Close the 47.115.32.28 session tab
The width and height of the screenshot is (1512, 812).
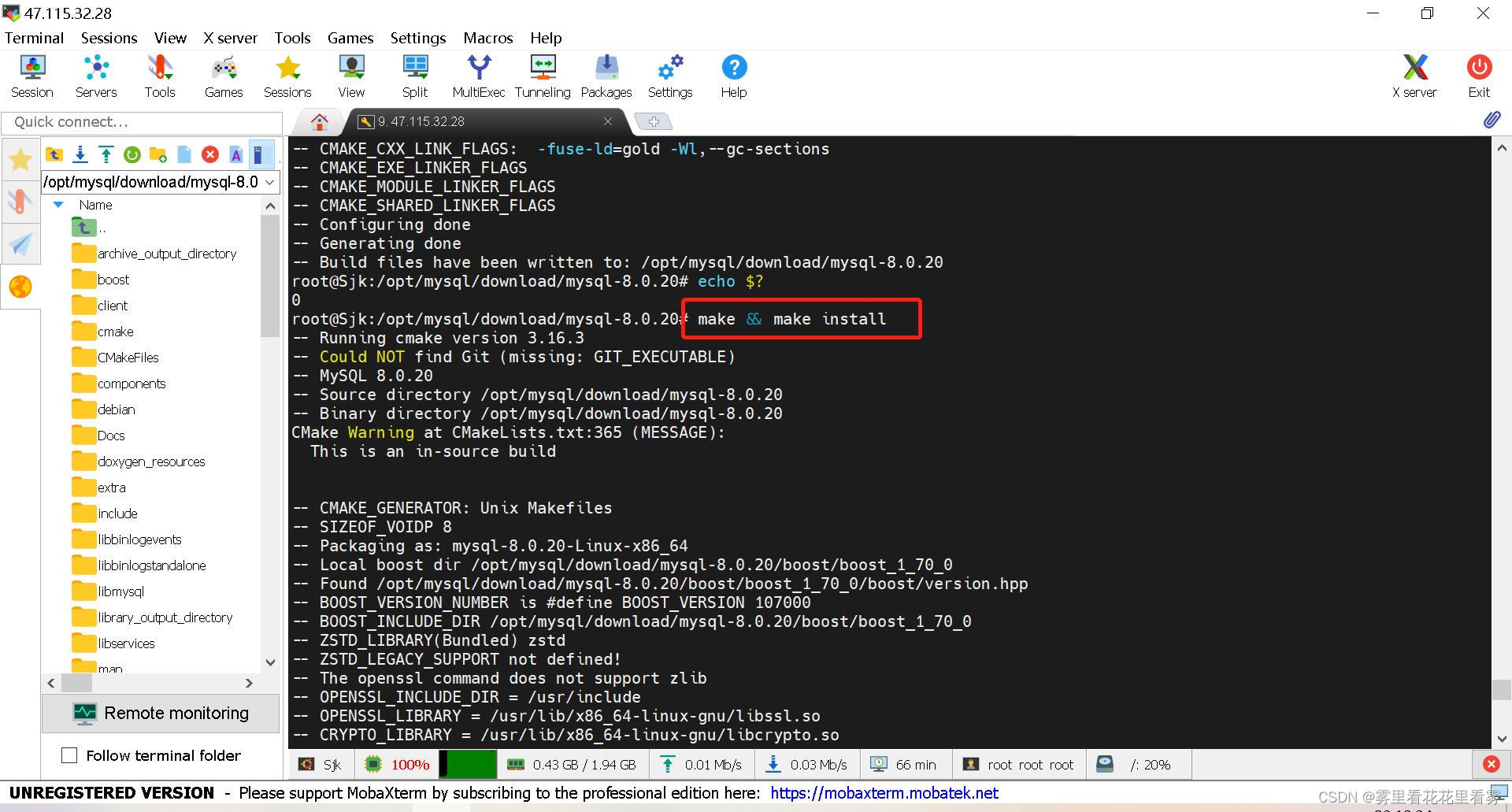[607, 121]
